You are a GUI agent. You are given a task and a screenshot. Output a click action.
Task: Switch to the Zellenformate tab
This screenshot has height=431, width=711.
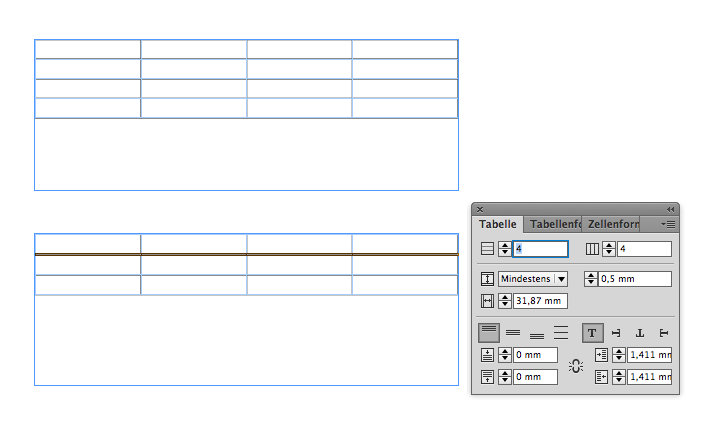coord(613,224)
